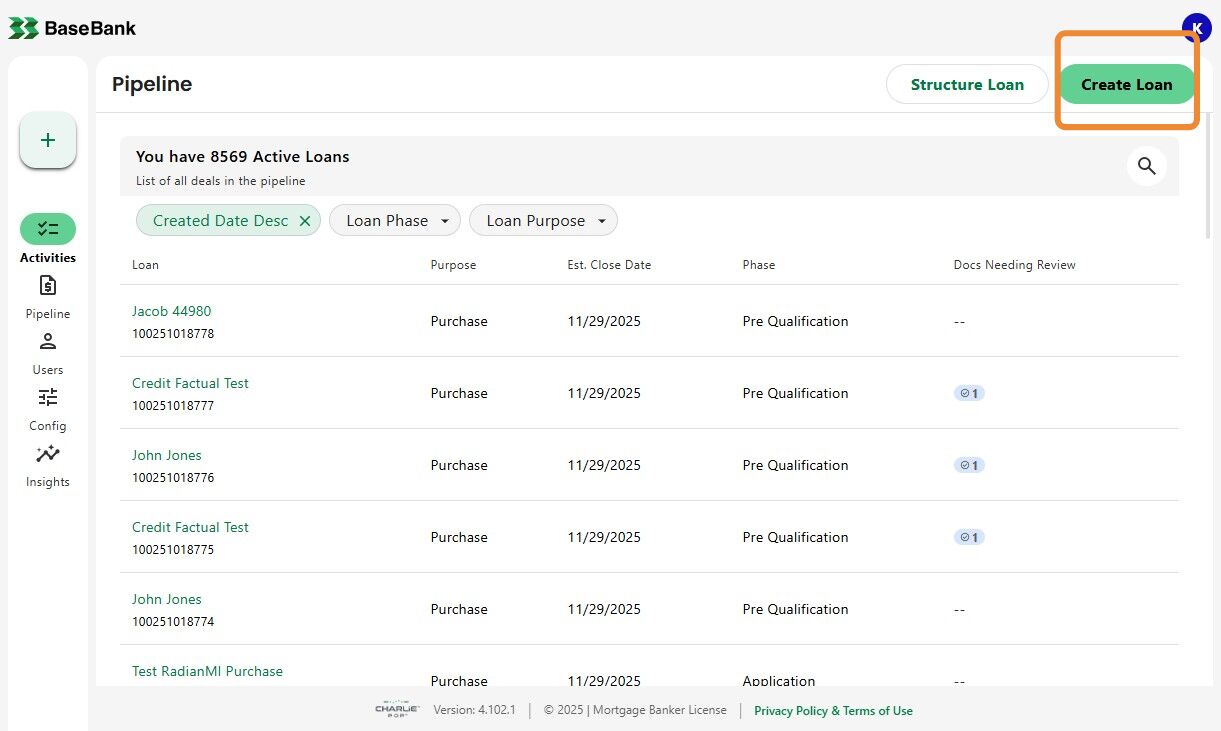Open the Users sidebar icon
The width and height of the screenshot is (1221, 731).
pyautogui.click(x=48, y=342)
